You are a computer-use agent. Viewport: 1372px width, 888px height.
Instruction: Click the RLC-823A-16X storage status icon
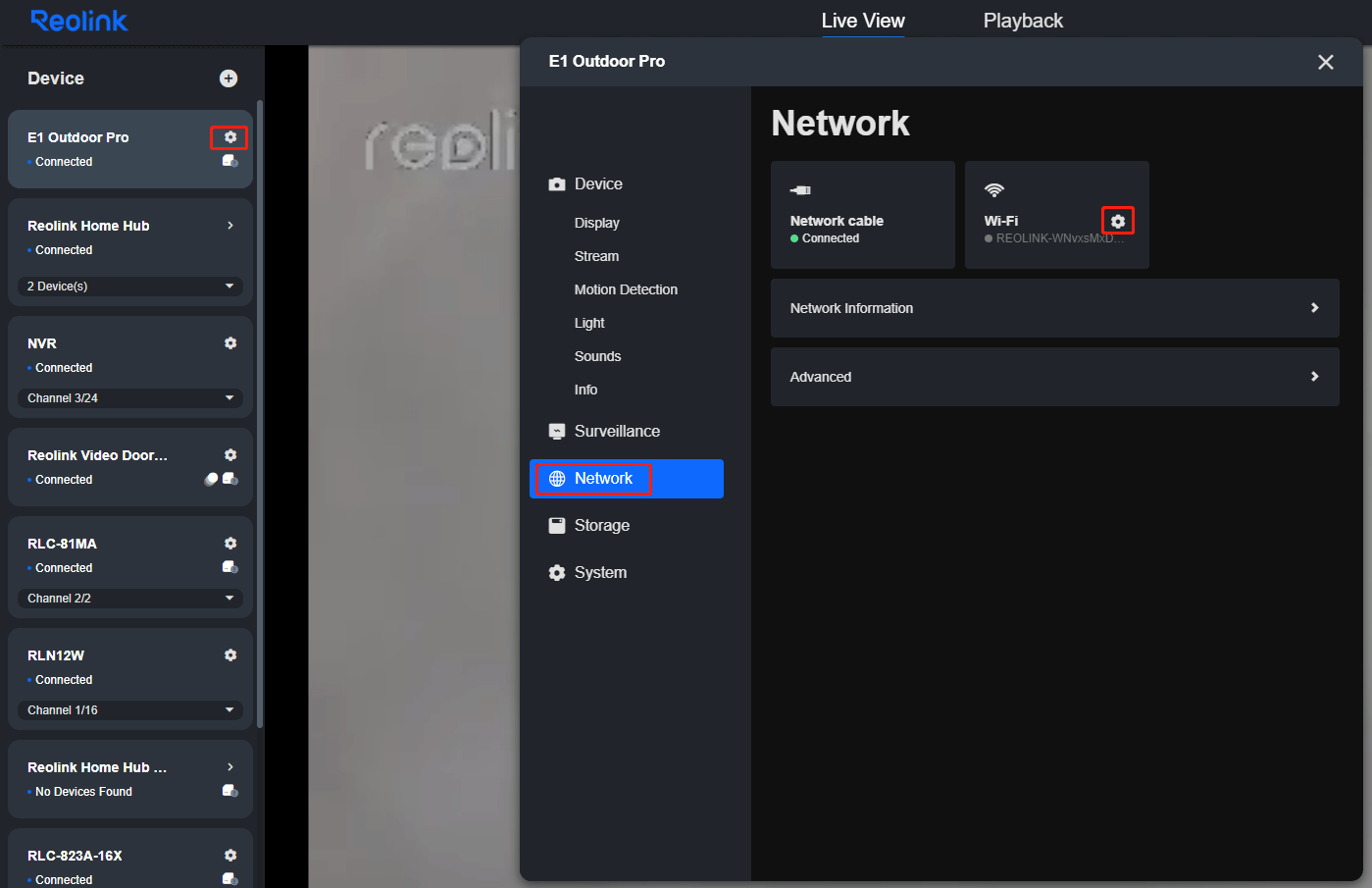pos(230,879)
